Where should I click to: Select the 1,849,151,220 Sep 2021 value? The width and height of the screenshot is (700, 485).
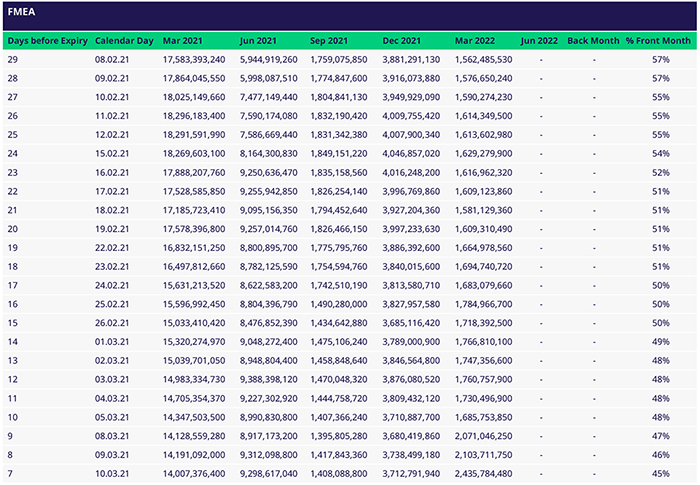(x=340, y=154)
